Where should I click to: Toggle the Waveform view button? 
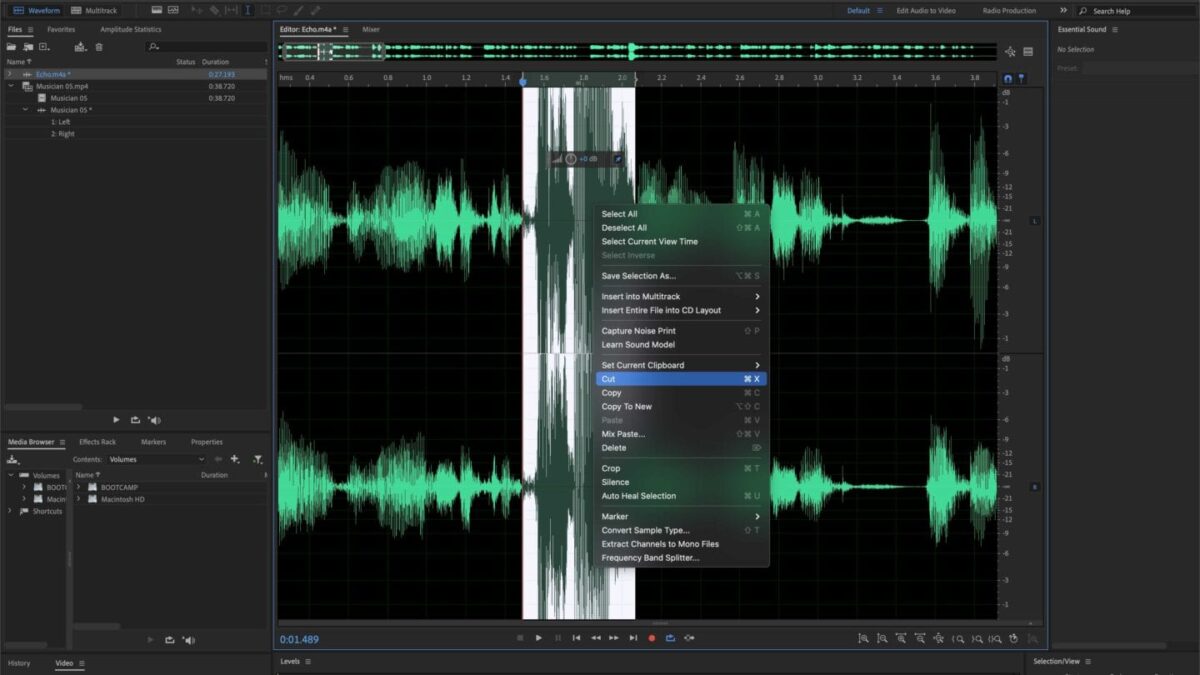37,10
